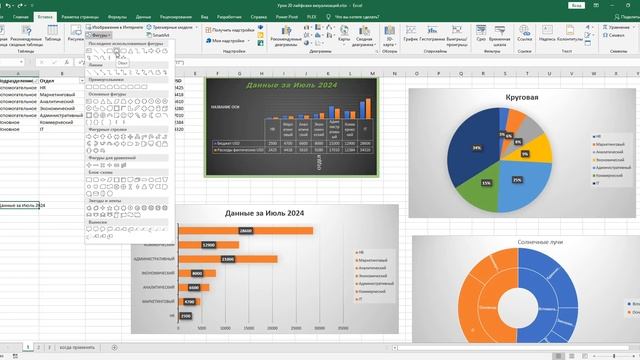Image resolution: width=640 pixels, height=360 pixels.
Task: Insert a SmartArt graphic
Action: pyautogui.click(x=158, y=35)
